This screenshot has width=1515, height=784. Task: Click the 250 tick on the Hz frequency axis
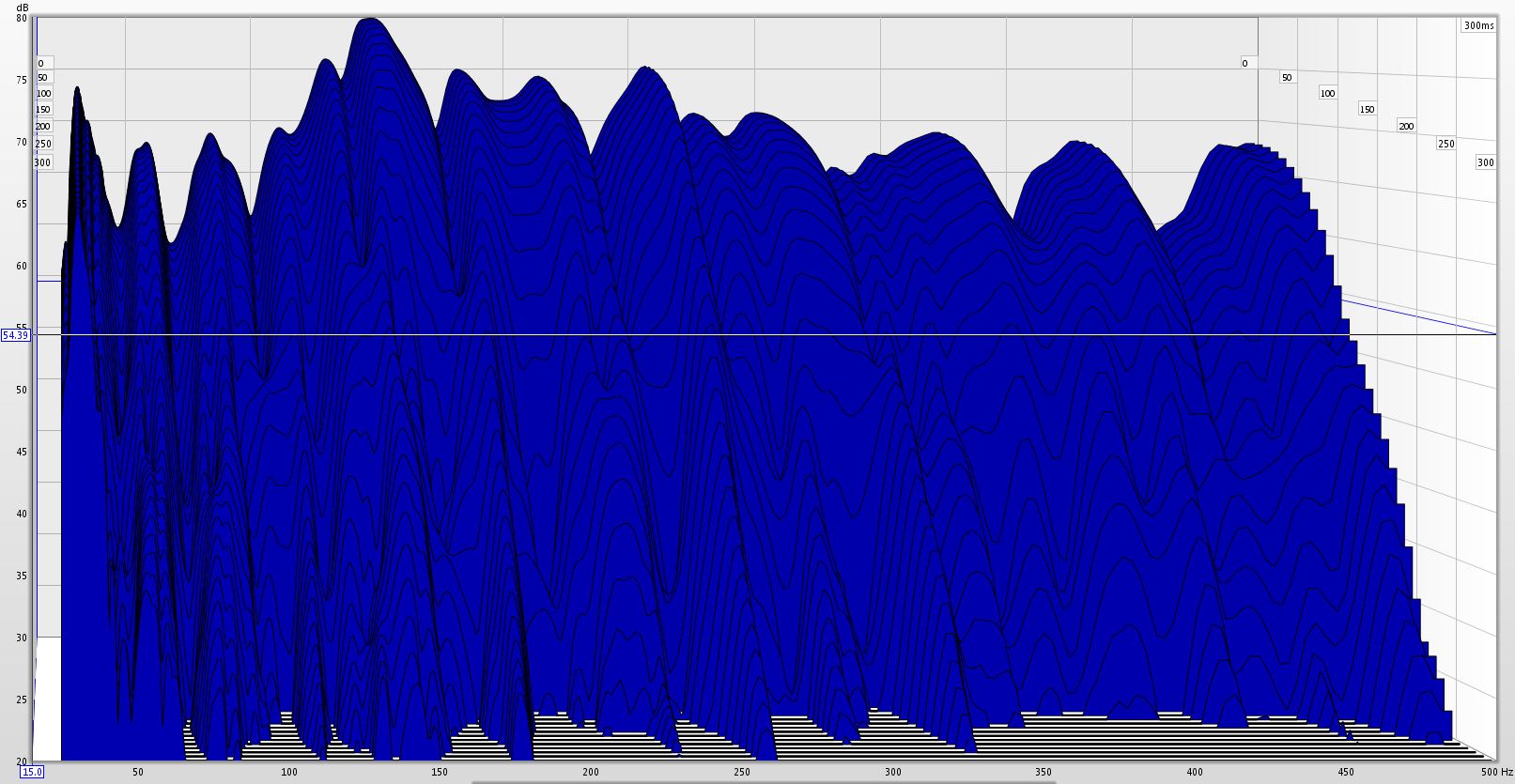point(742,772)
